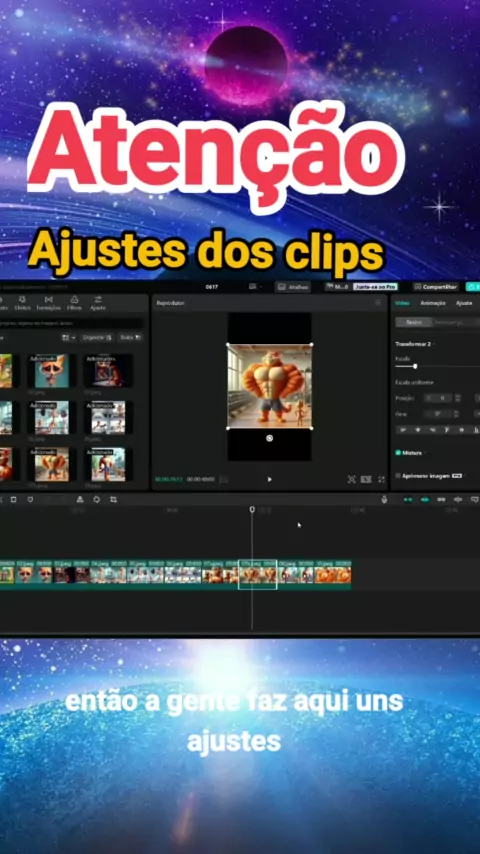Click the microphone record voiceover icon
The image size is (480, 854).
[x=384, y=499]
